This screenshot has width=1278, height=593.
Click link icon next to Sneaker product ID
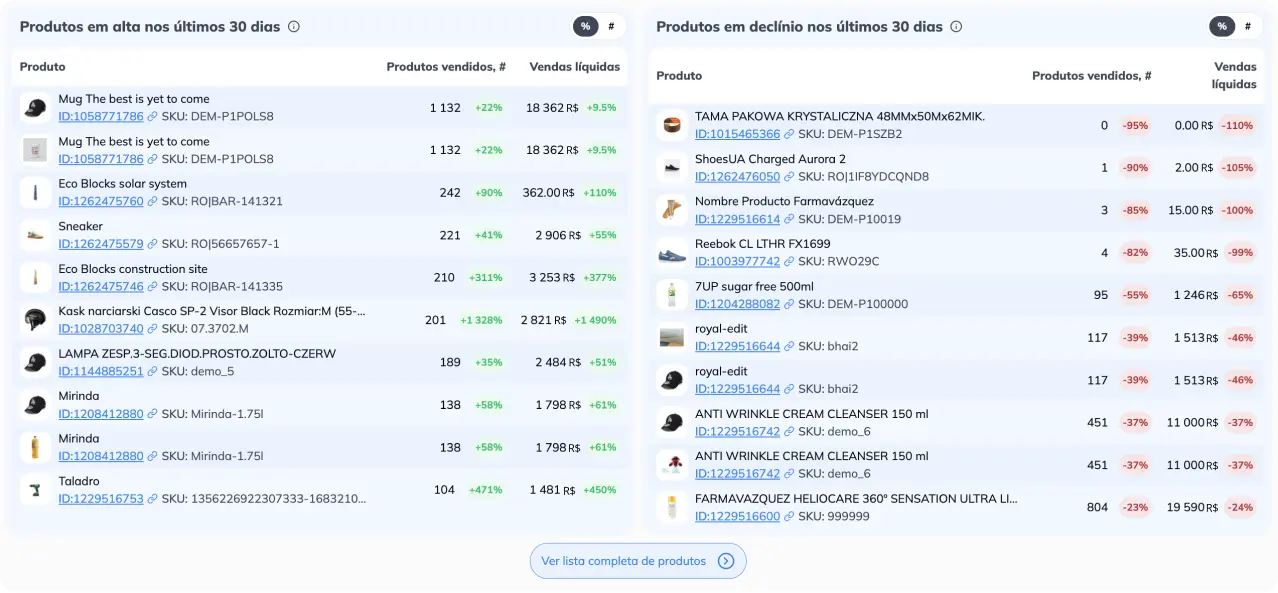click(152, 244)
